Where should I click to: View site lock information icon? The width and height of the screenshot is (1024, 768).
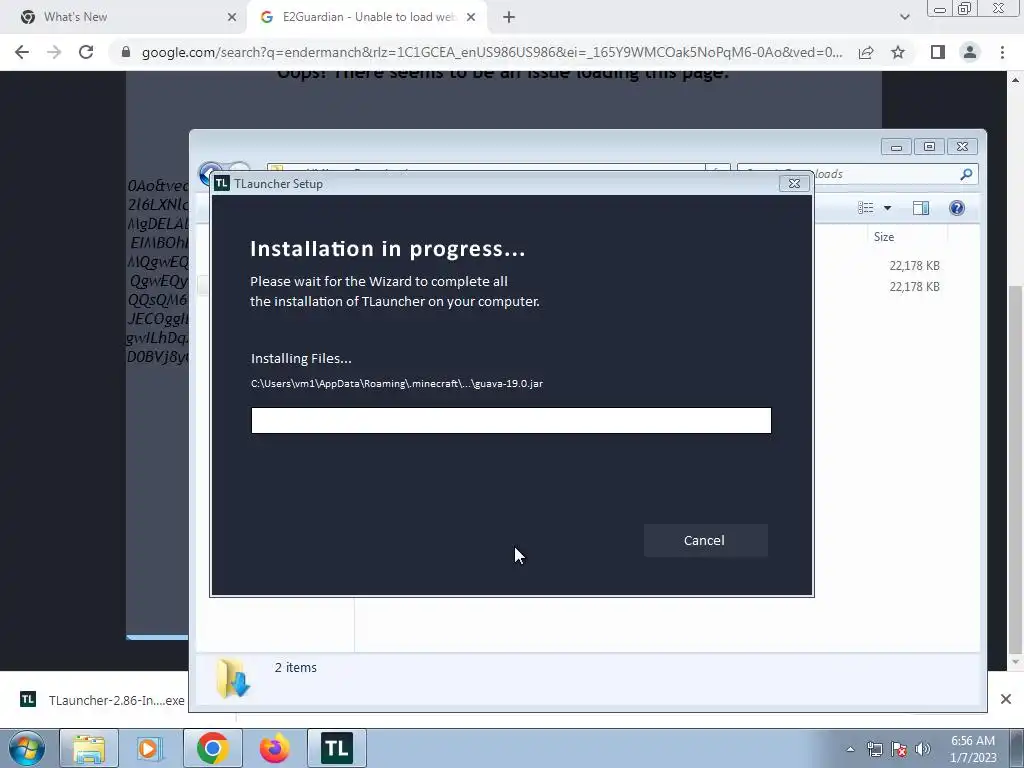pos(126,52)
